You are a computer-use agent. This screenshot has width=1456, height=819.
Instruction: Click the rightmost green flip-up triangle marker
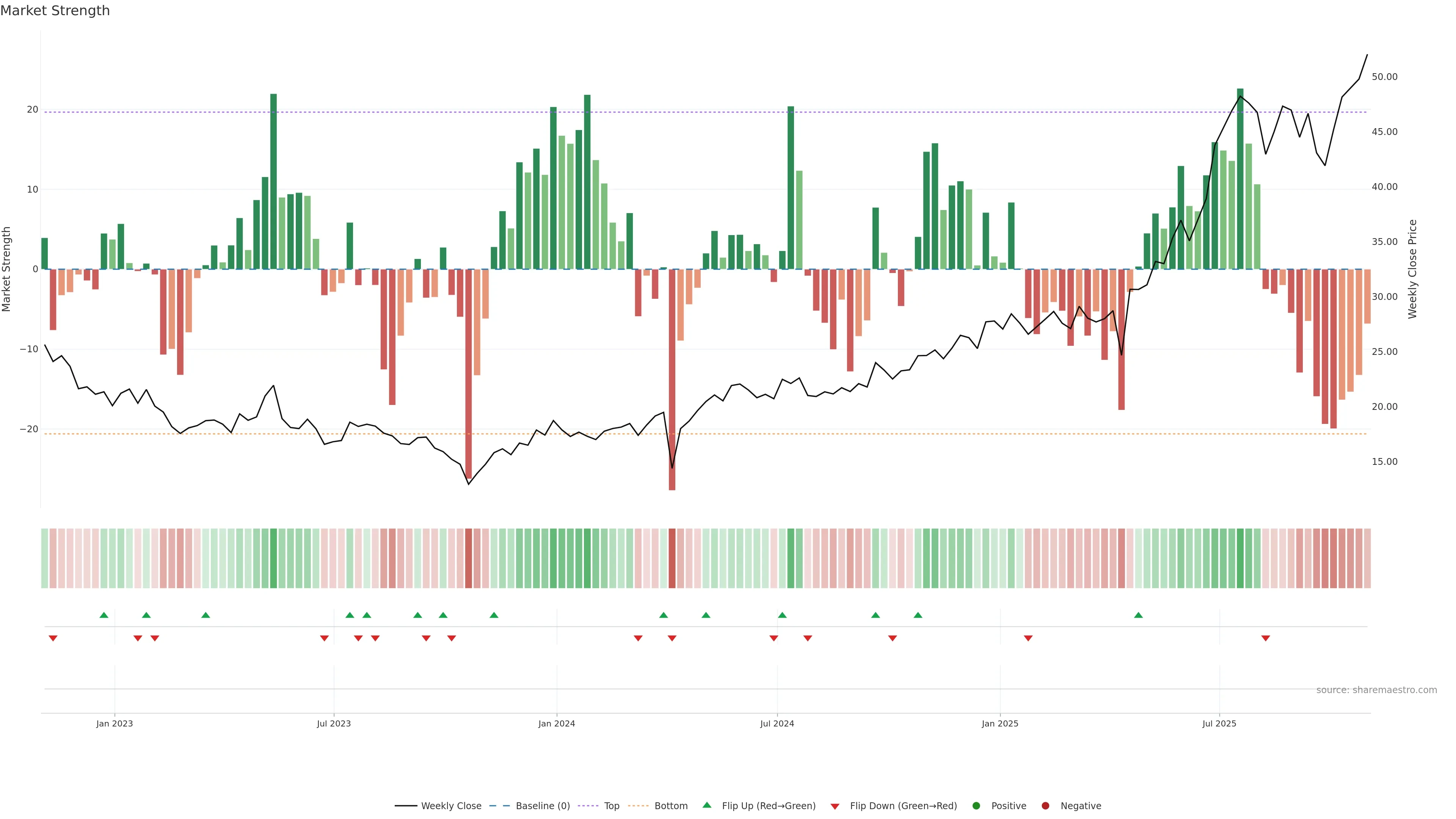[x=1138, y=615]
